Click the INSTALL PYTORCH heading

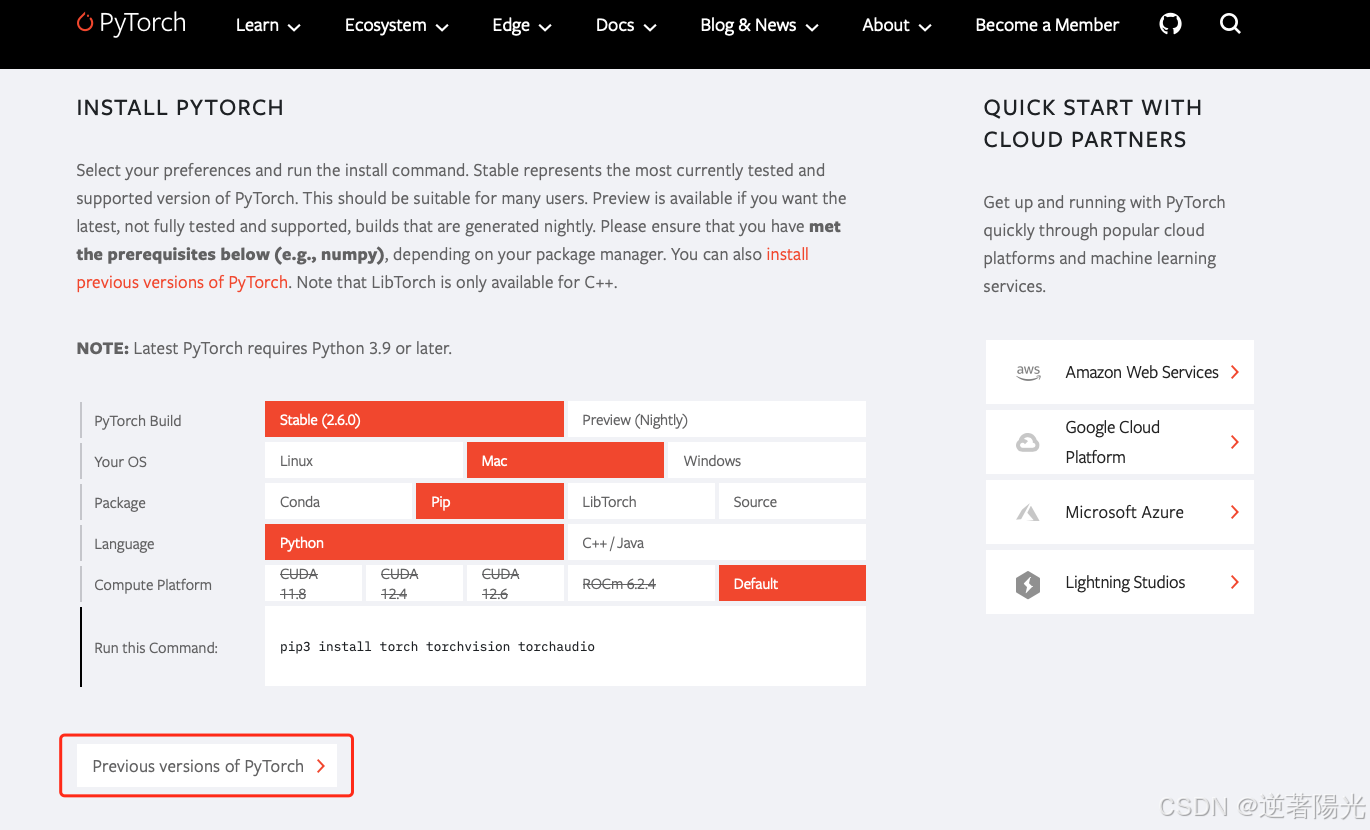(180, 107)
